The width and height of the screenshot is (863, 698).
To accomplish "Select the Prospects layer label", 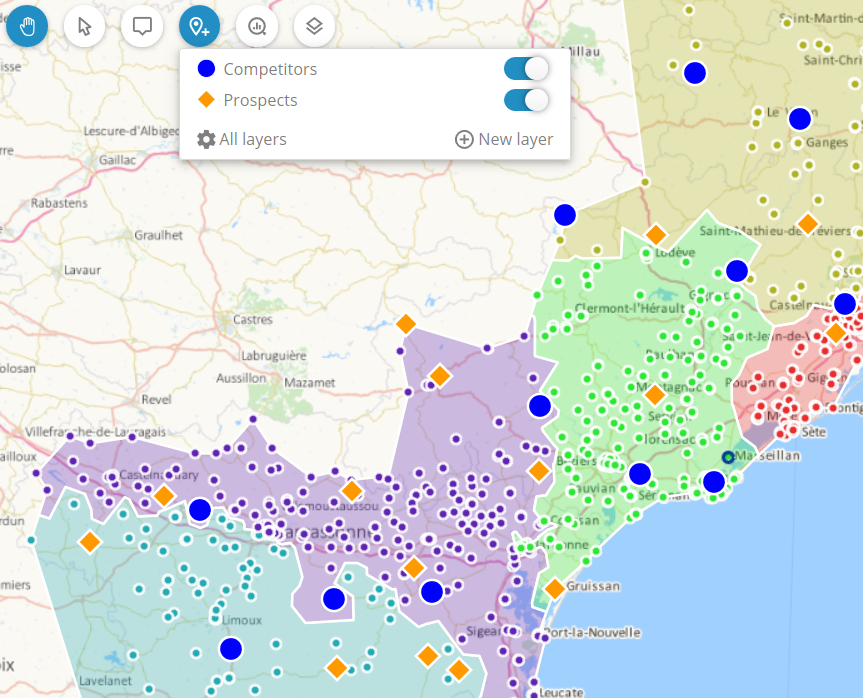I will [260, 100].
